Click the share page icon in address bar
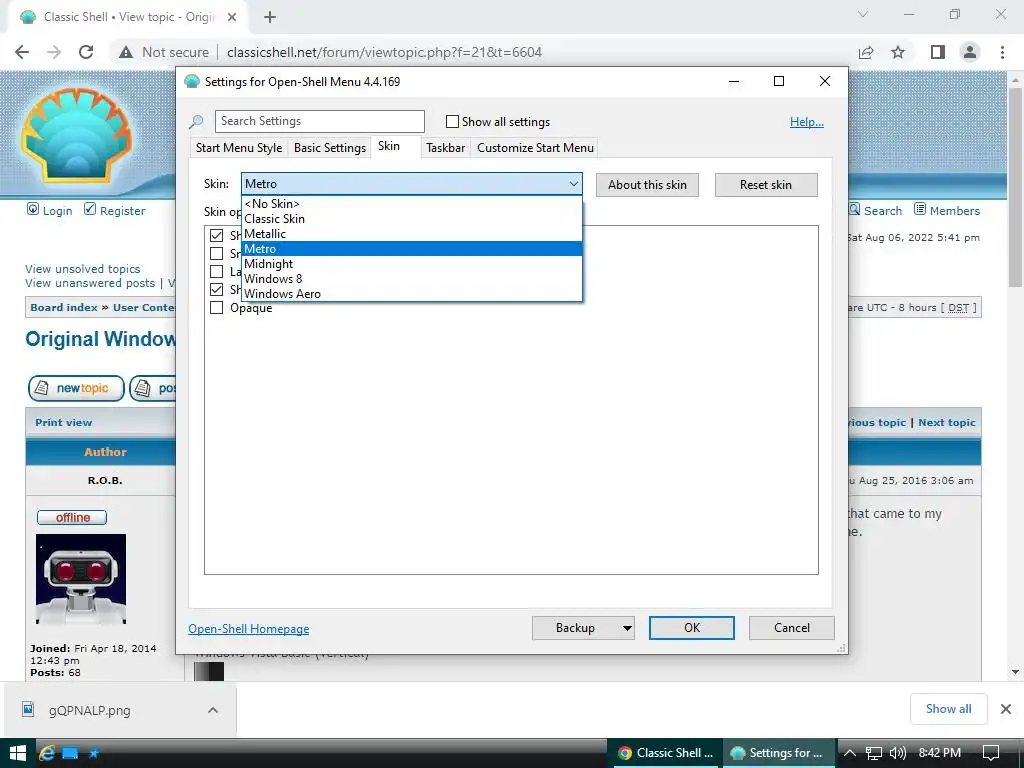Screen dimensions: 1024x768 pos(866,52)
